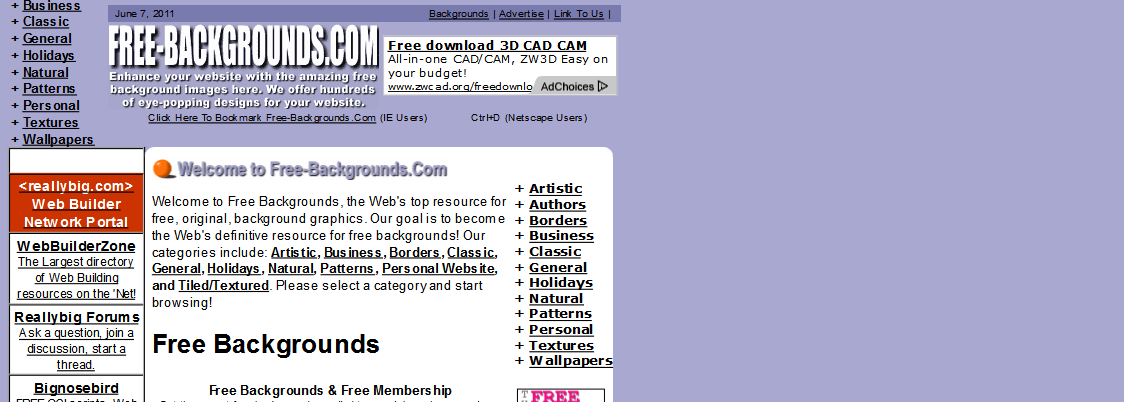The image size is (1124, 402).
Task: Open the Free download 3D CAD CAM ad headline
Action: [x=487, y=46]
